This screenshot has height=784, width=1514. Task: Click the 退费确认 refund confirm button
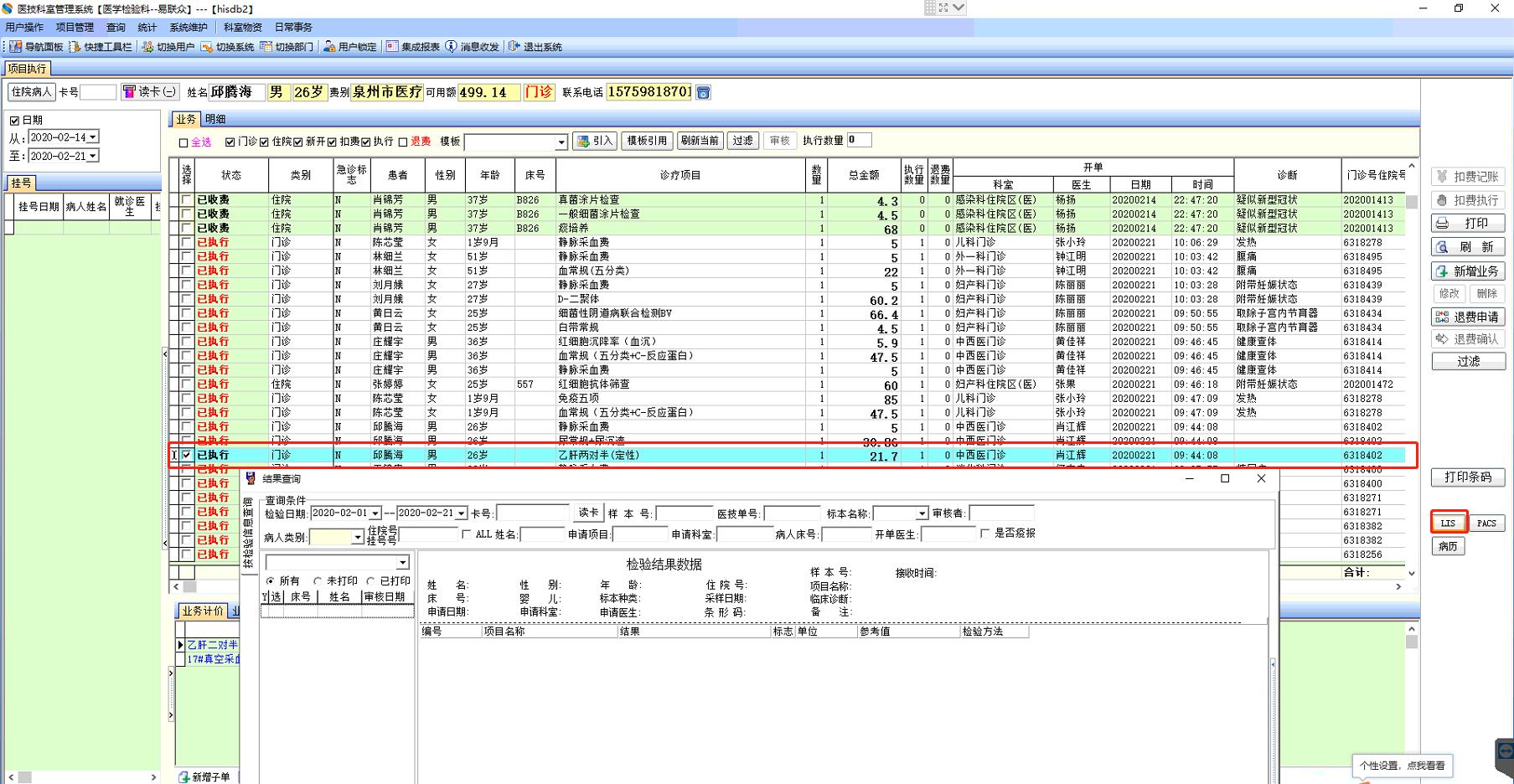tap(1468, 339)
